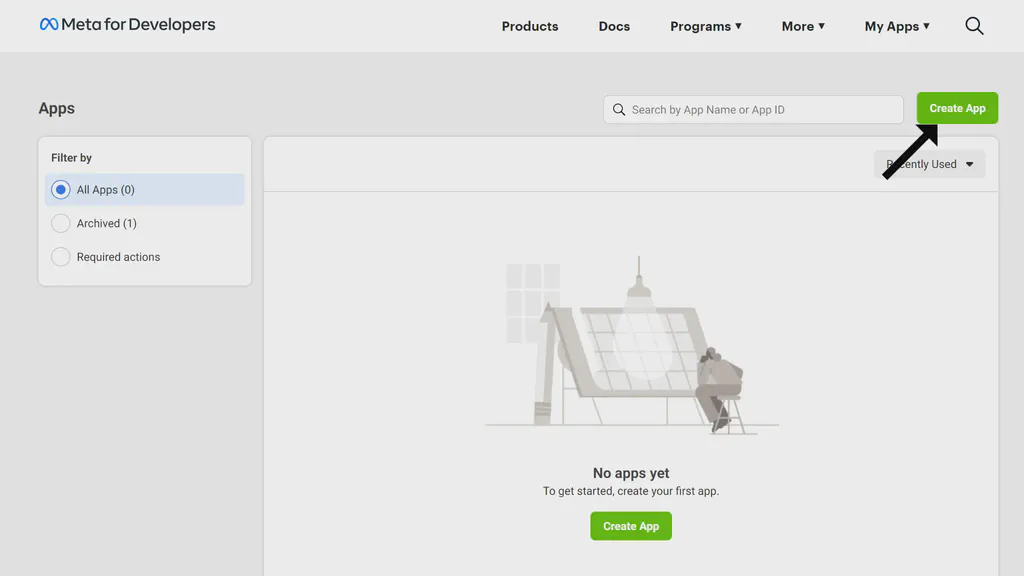Open the Docs menu item
The width and height of the screenshot is (1024, 576).
coord(614,27)
